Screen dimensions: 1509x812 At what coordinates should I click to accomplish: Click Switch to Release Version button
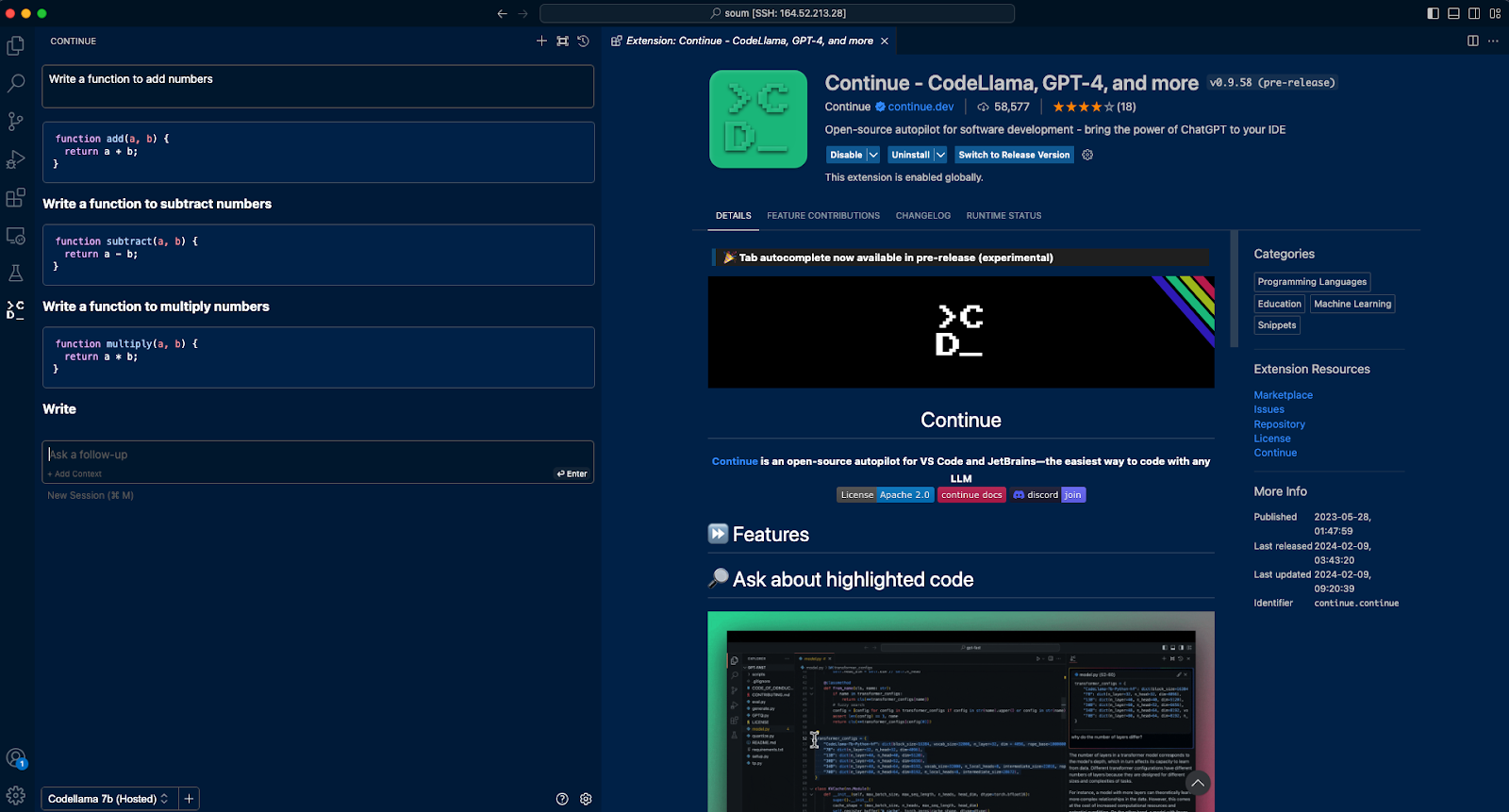pos(1014,155)
